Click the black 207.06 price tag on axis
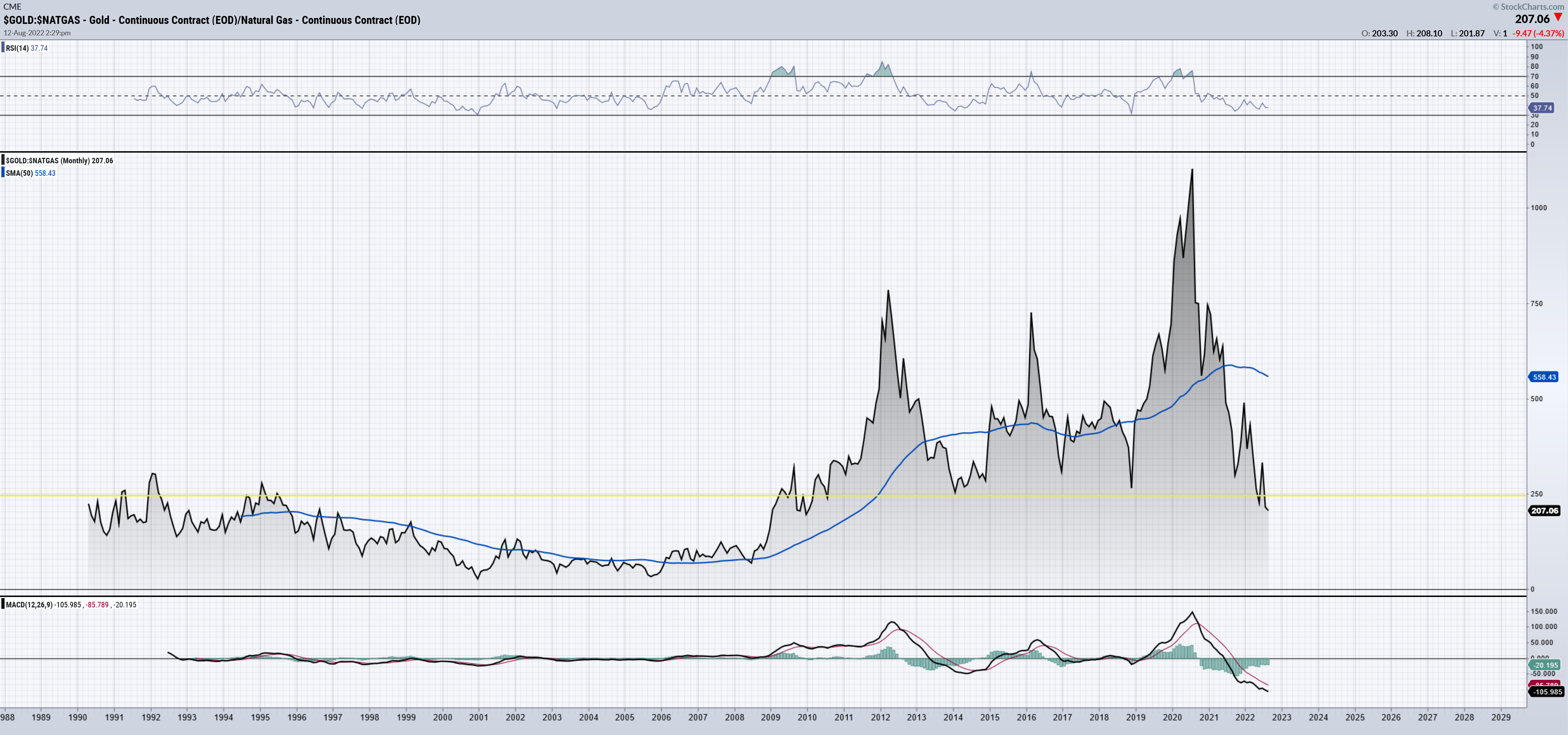This screenshot has width=1568, height=735. pos(1544,510)
